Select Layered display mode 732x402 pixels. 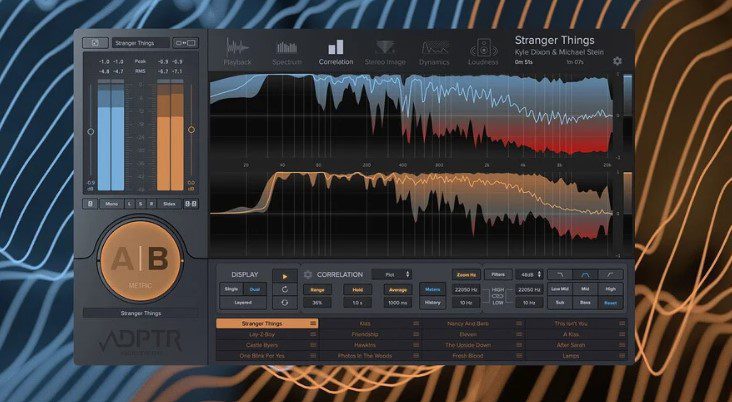coord(243,303)
